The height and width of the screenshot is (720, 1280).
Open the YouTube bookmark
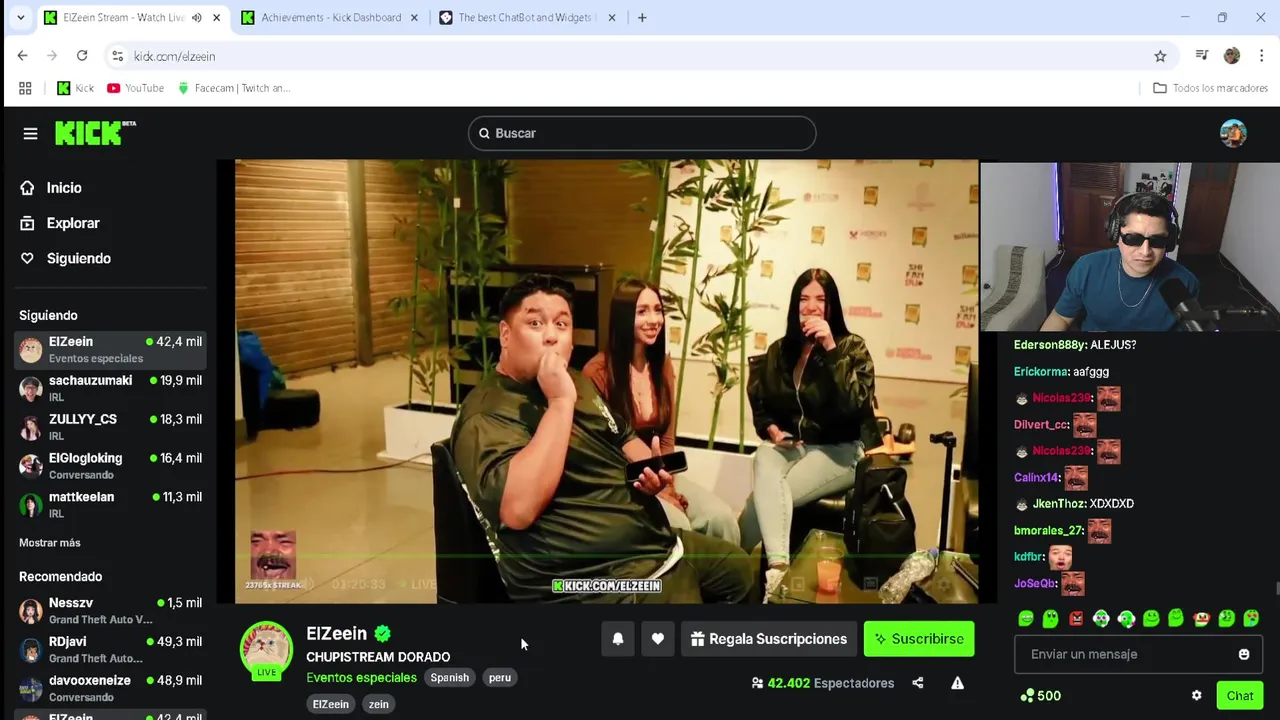coord(135,88)
